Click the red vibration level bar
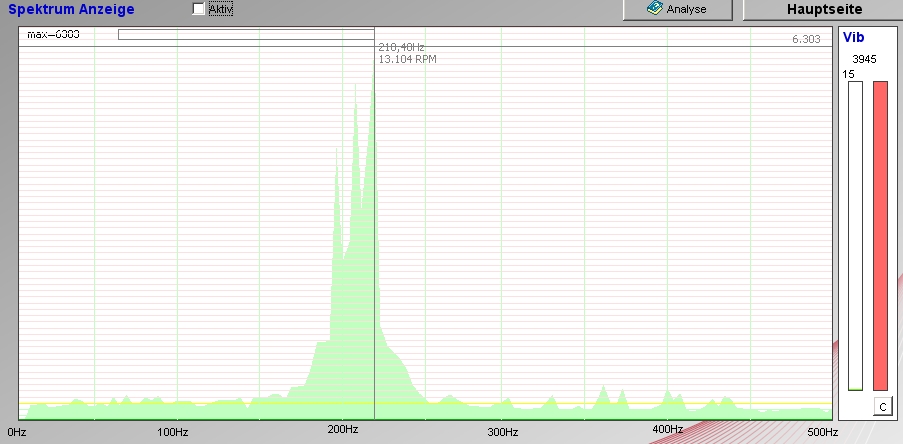903x444 pixels. (881, 236)
